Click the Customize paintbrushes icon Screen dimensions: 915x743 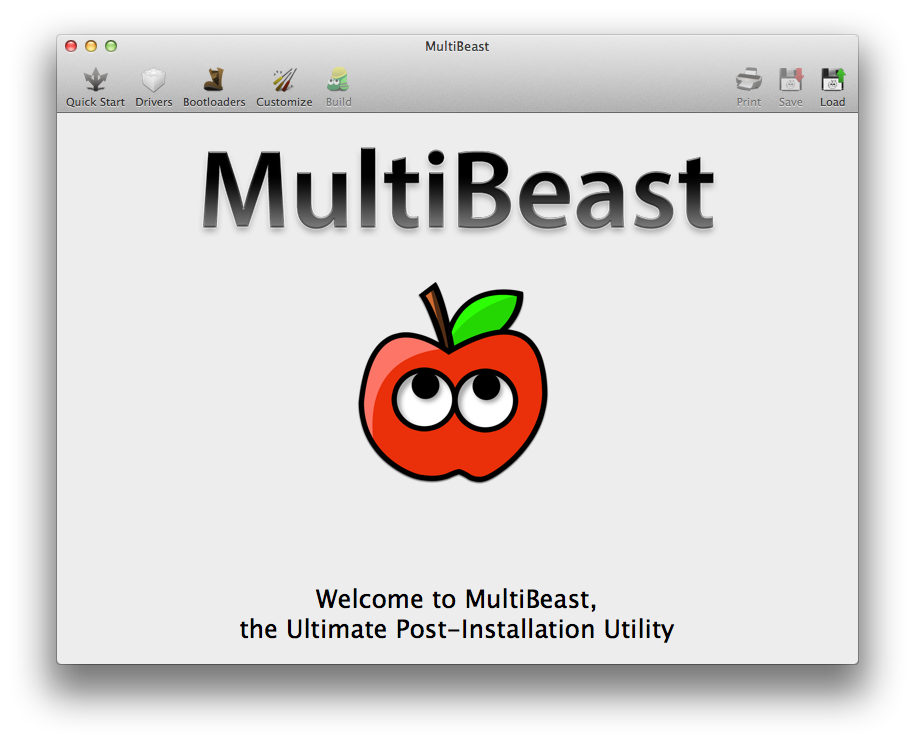click(x=284, y=81)
